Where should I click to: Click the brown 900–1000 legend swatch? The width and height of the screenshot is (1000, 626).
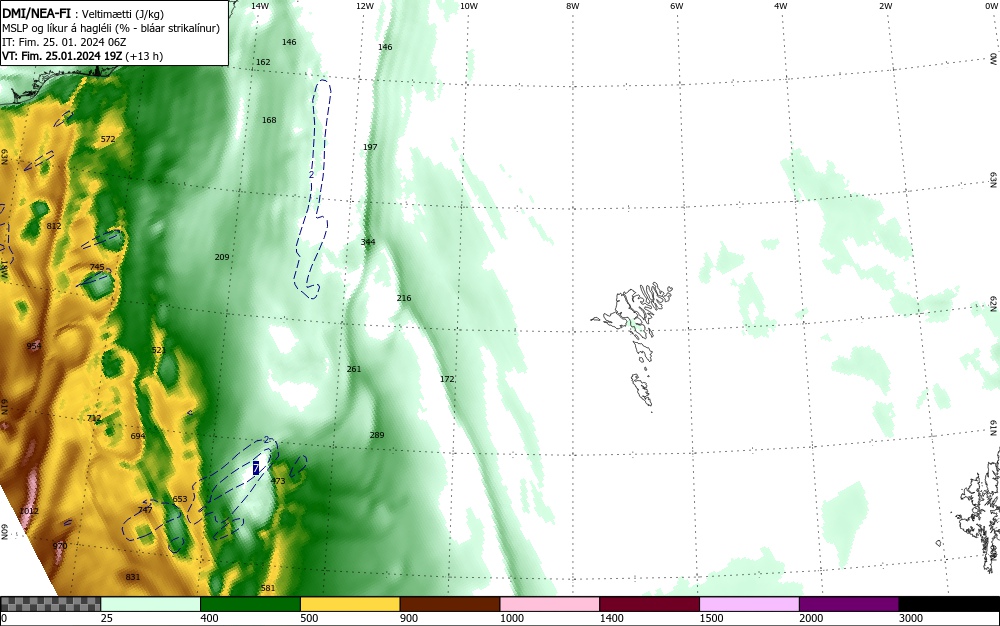click(450, 604)
